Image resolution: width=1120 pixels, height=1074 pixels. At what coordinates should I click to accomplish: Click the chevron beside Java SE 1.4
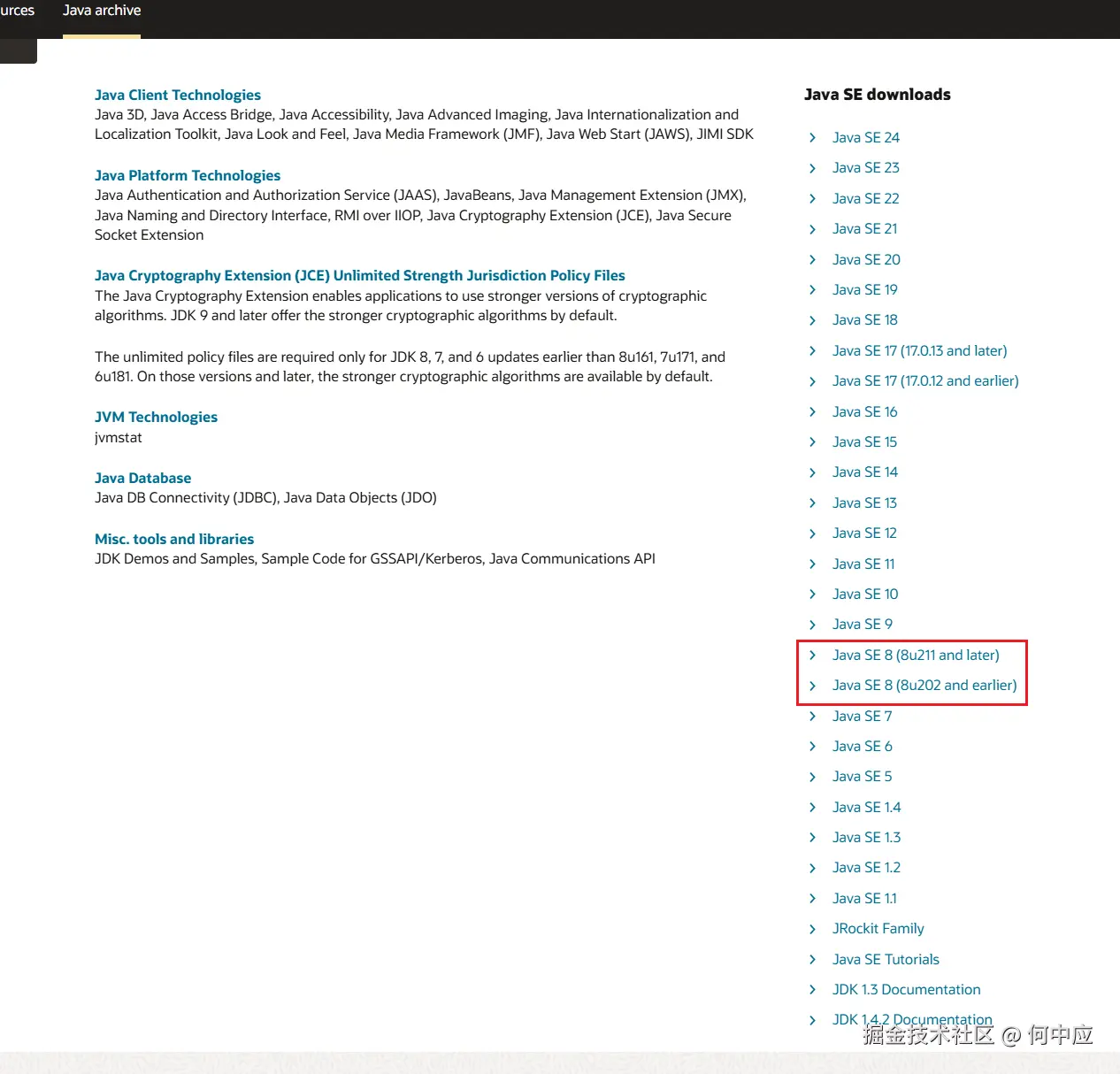(812, 807)
